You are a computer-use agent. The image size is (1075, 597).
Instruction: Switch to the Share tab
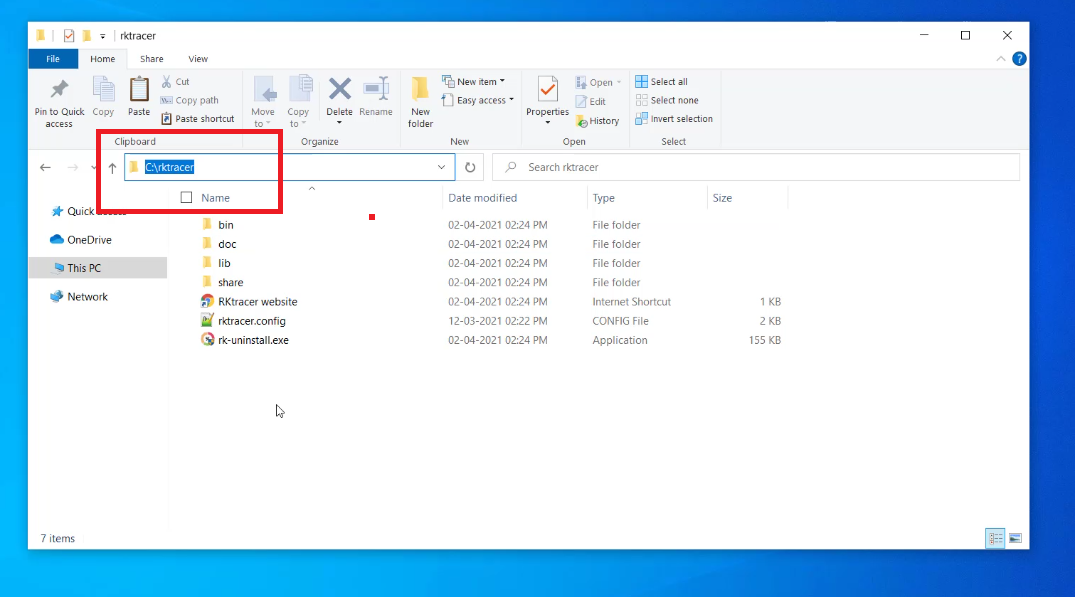(152, 59)
